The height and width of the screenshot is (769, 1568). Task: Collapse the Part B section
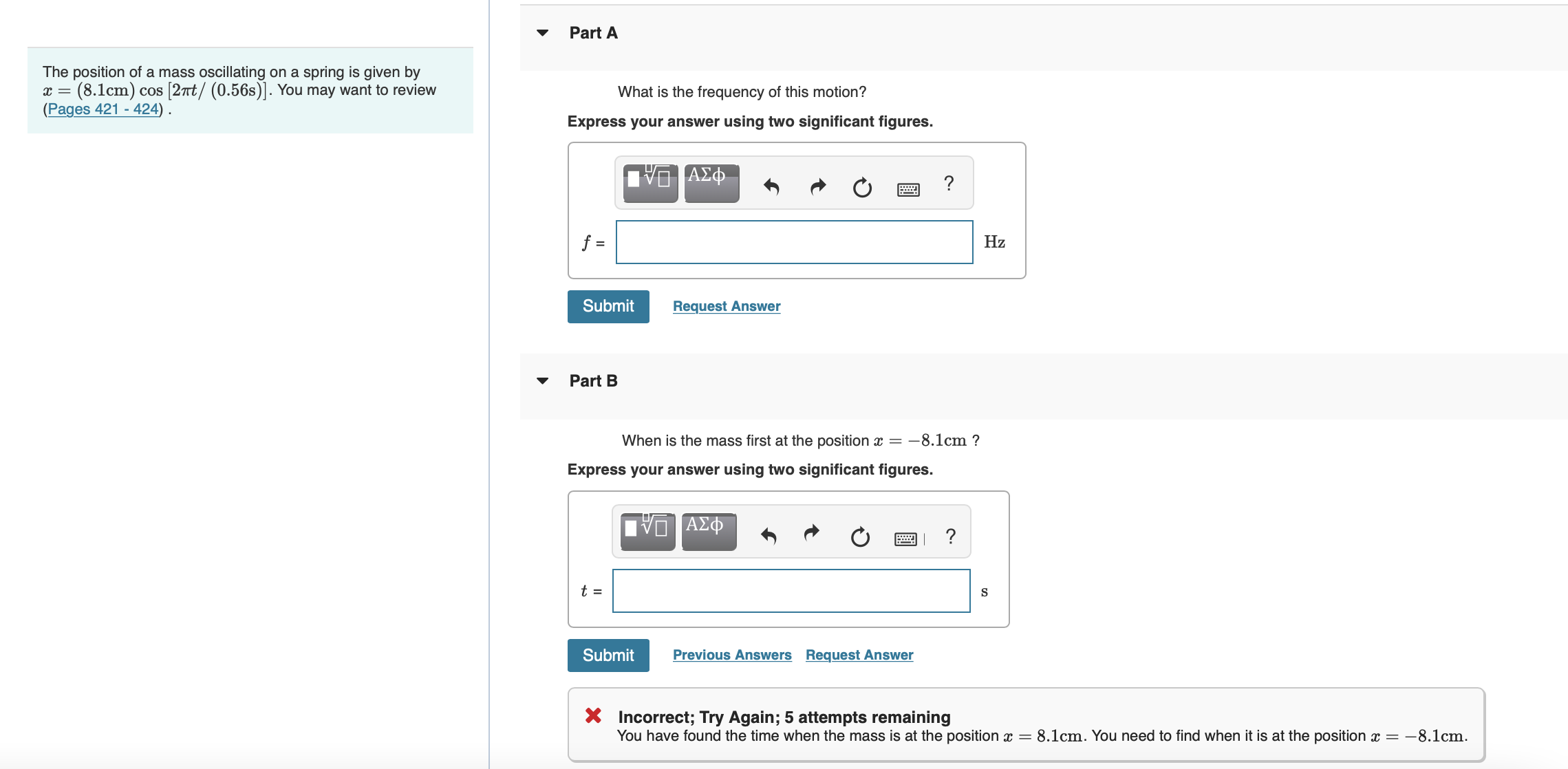tap(543, 381)
